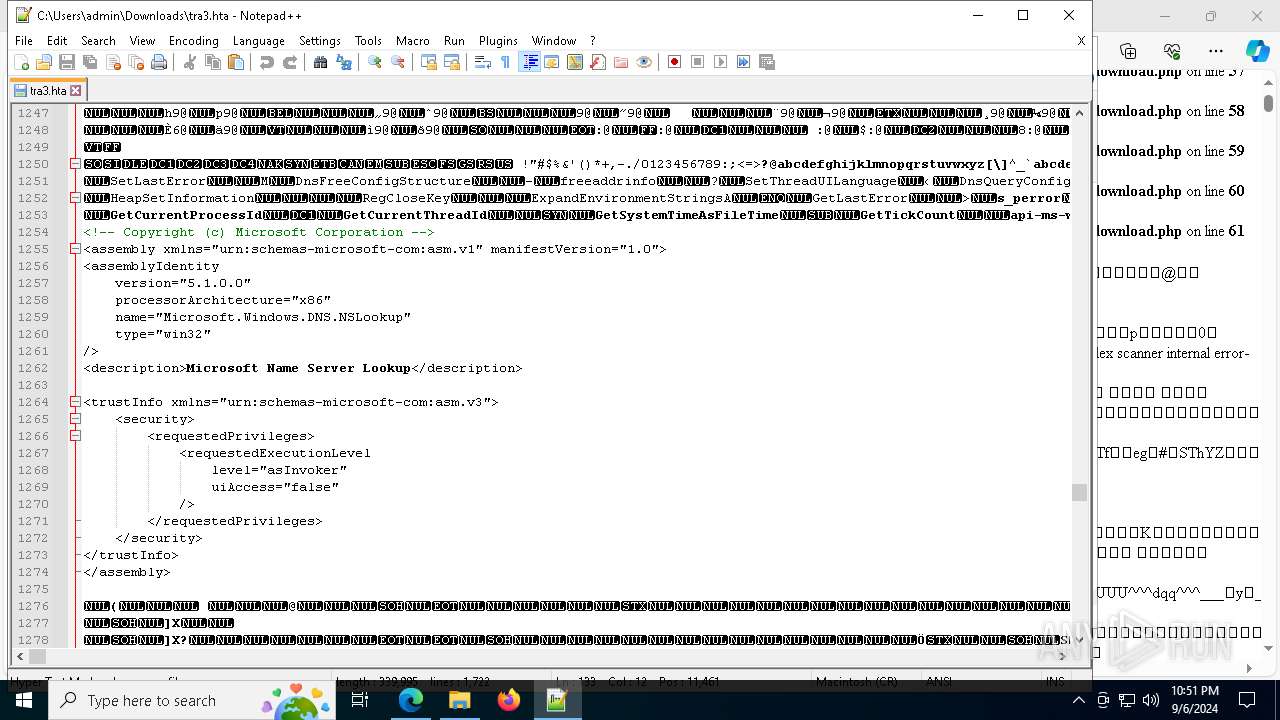Click the Microsoft Name Server Lookup description text
Image resolution: width=1280 pixels, height=720 pixels.
298,368
